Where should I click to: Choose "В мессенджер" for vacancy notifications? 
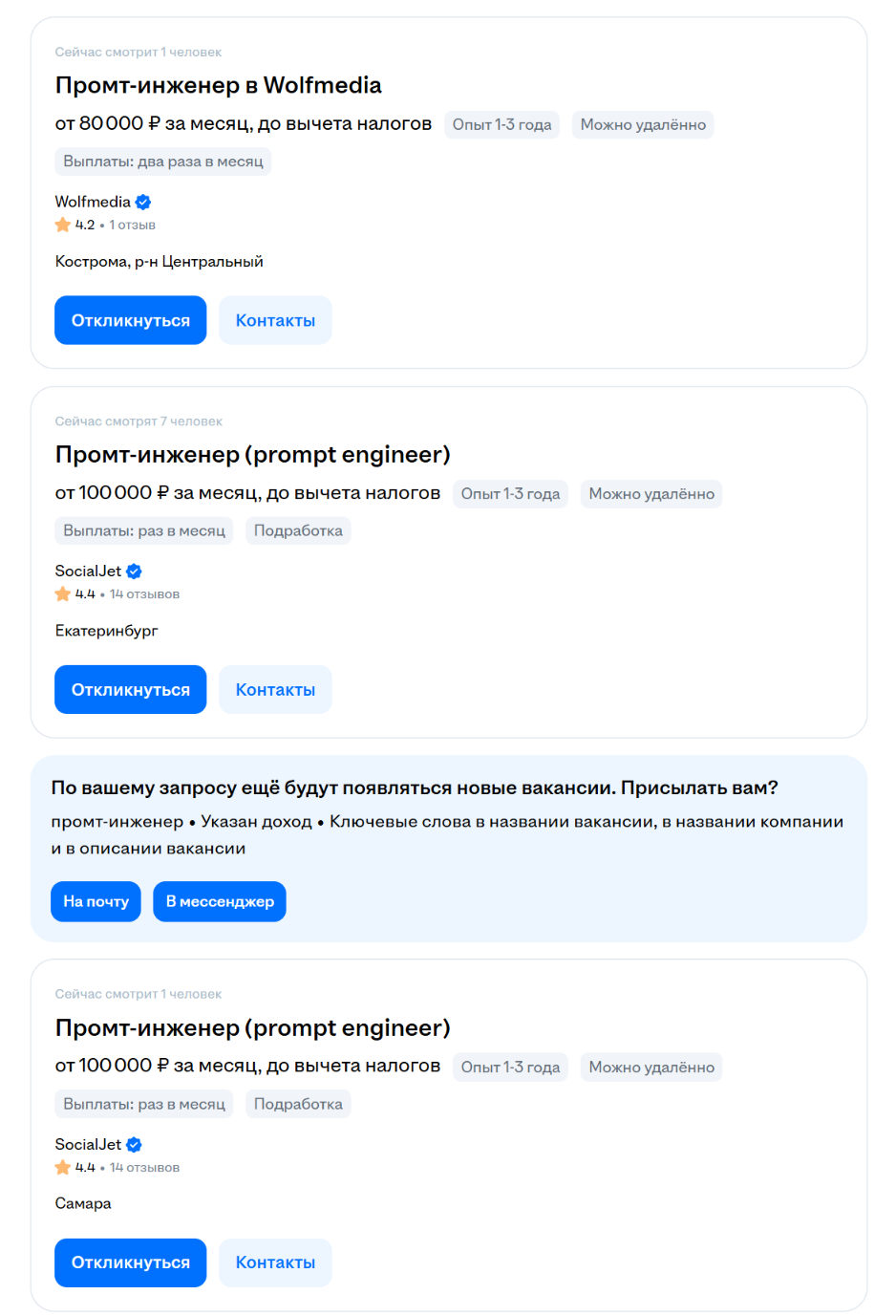click(x=220, y=901)
